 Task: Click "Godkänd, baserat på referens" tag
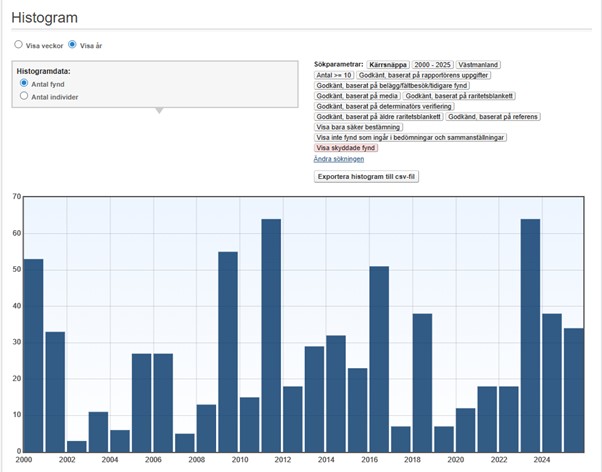pos(493,117)
